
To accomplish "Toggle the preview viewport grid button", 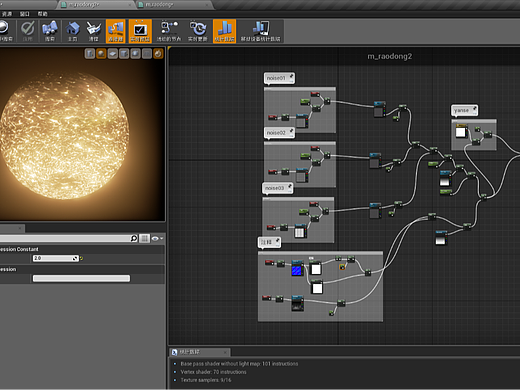I will (147, 53).
